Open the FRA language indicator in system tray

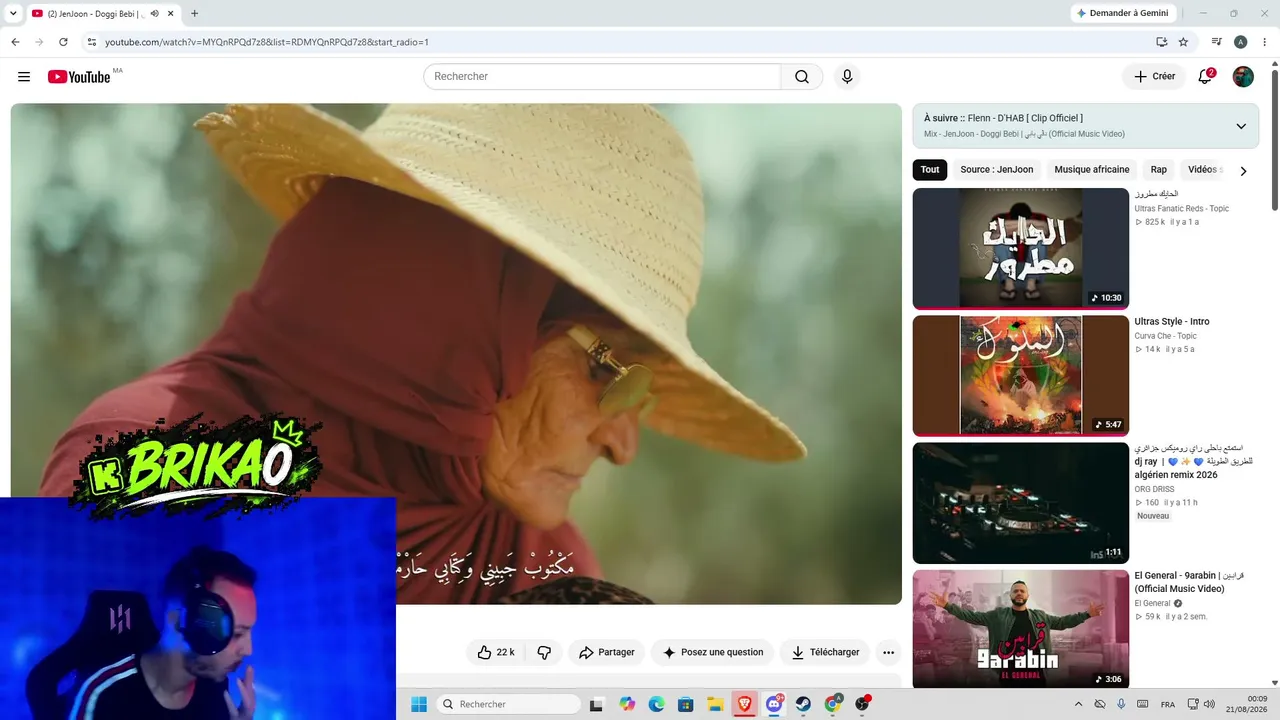click(x=1168, y=704)
